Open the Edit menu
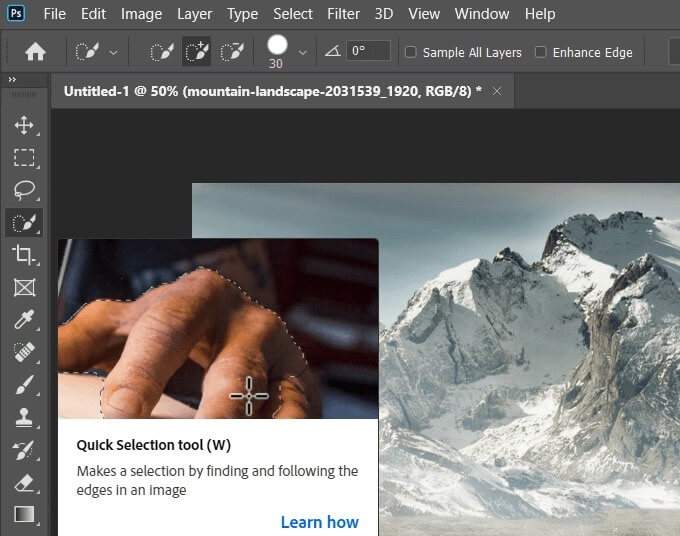Viewport: 680px width, 536px height. pos(93,14)
